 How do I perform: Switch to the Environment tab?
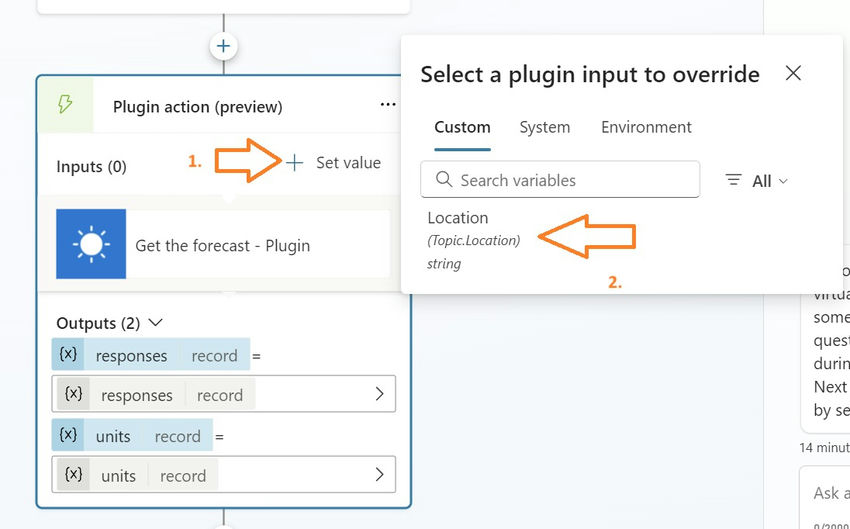tap(646, 127)
